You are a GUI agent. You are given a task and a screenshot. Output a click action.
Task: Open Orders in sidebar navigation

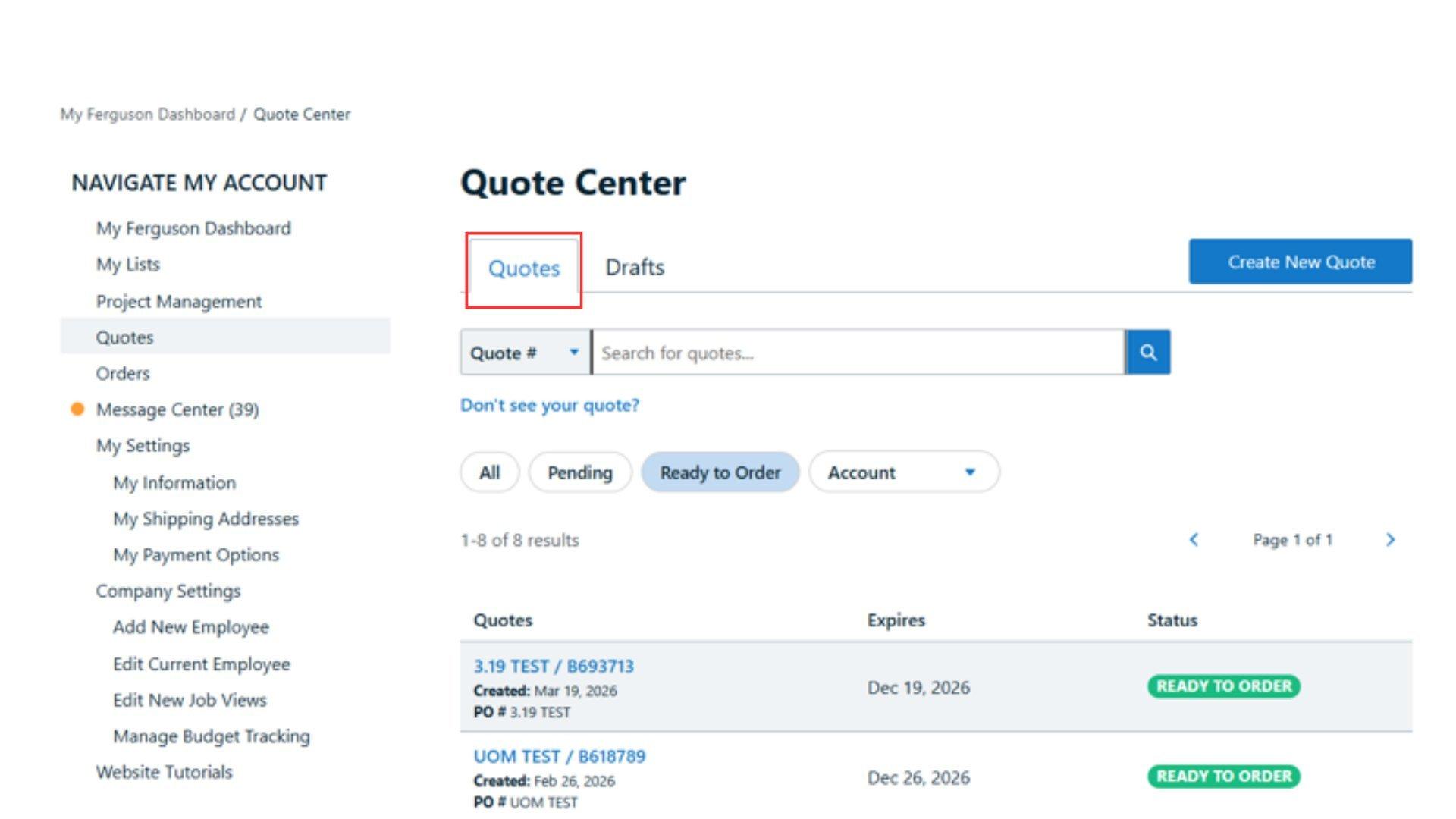(x=123, y=374)
